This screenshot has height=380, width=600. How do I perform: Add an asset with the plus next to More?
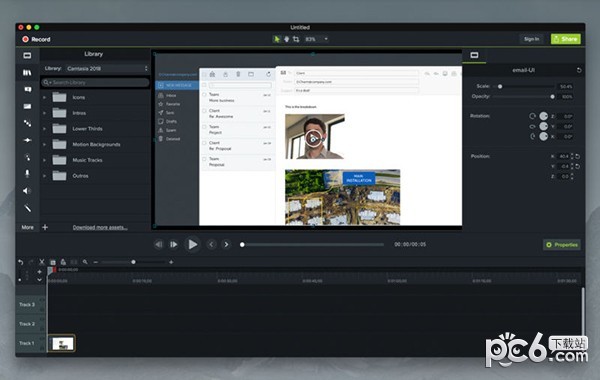[x=45, y=227]
